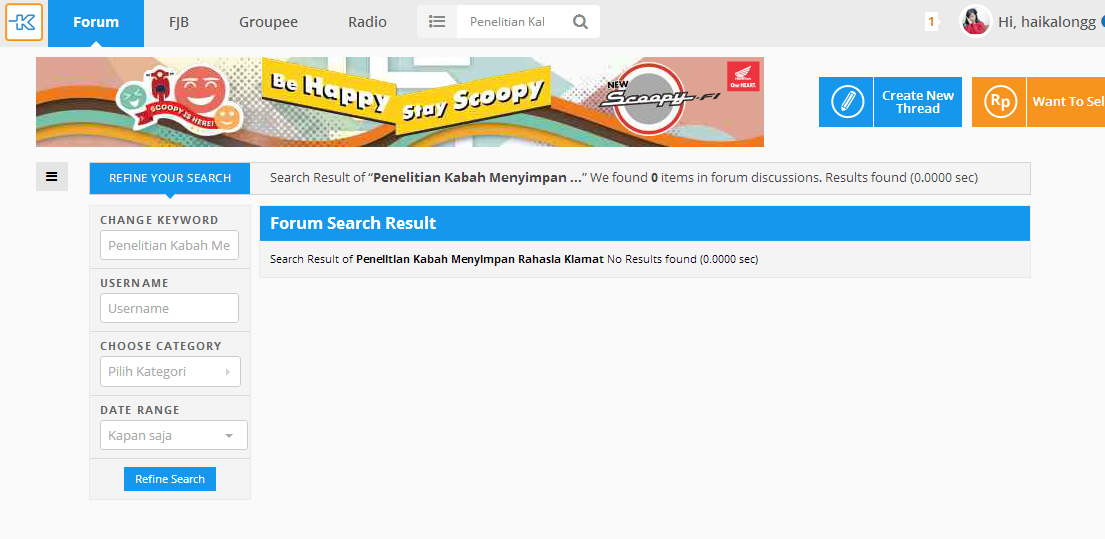Click the pencil icon for new thread
The image size is (1105, 539).
click(x=846, y=101)
